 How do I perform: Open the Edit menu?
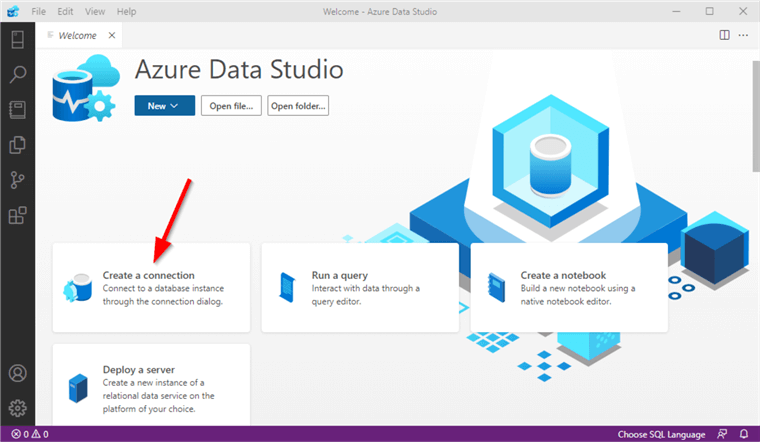click(65, 11)
